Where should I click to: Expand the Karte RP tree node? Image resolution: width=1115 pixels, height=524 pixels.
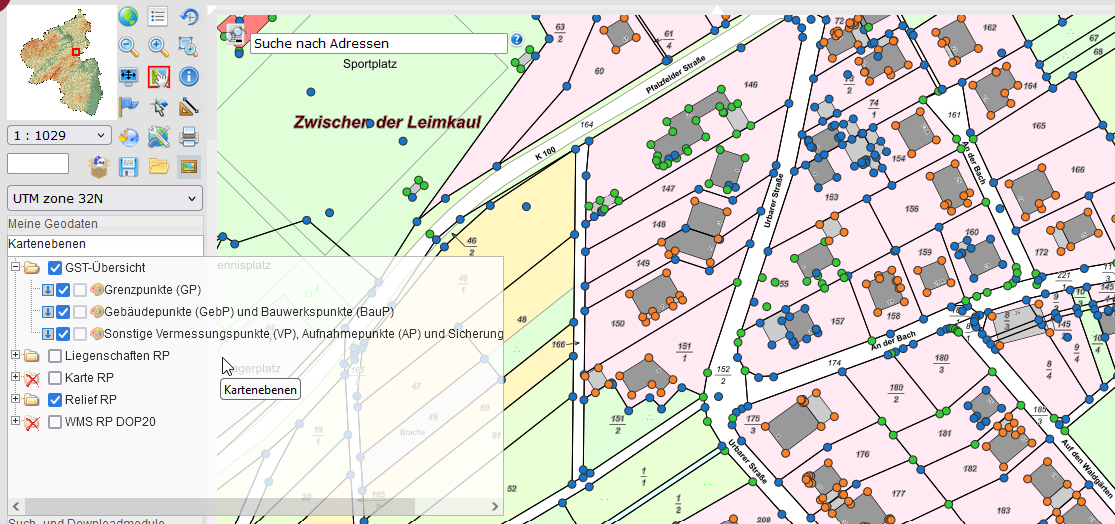(x=15, y=377)
